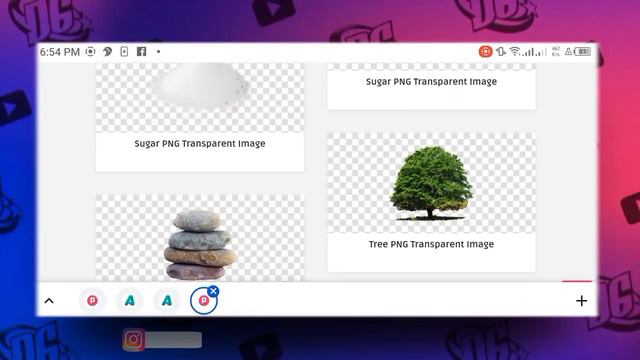This screenshot has height=360, width=640.
Task: Open the Tree PNG Transparent Image thumbnail
Action: pos(431,183)
